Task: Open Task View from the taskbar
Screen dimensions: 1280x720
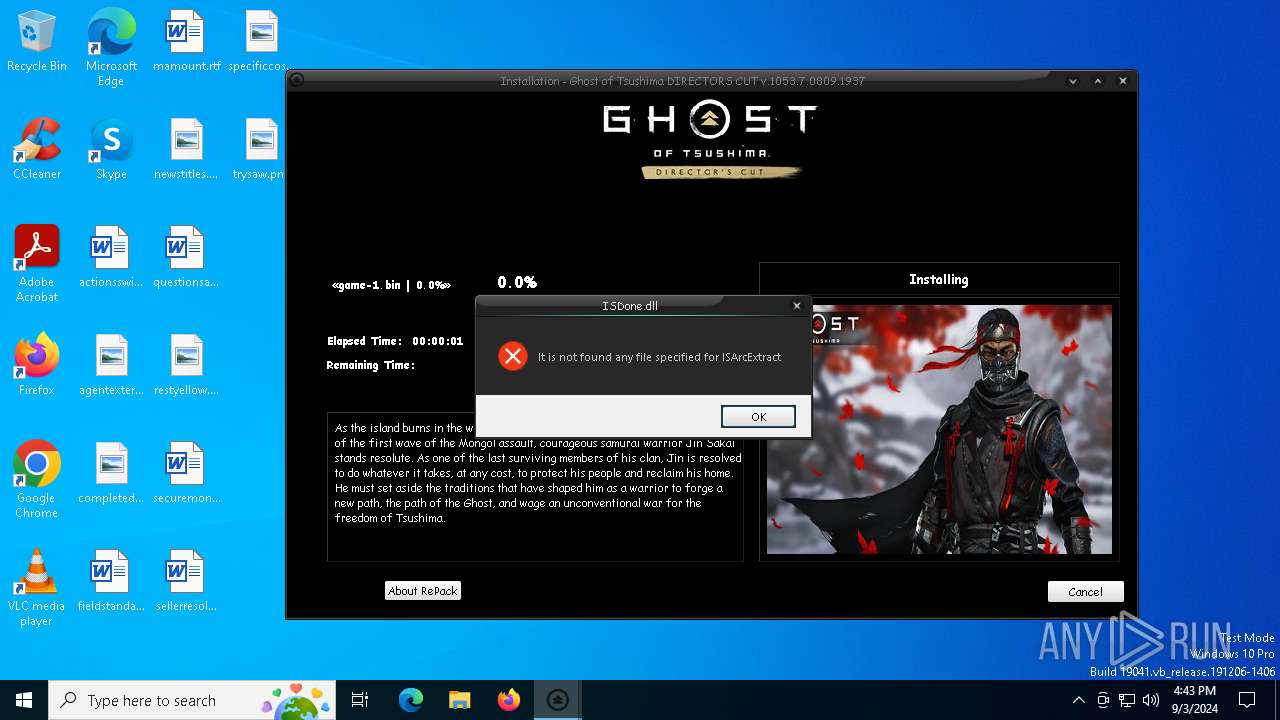Action: 360,700
